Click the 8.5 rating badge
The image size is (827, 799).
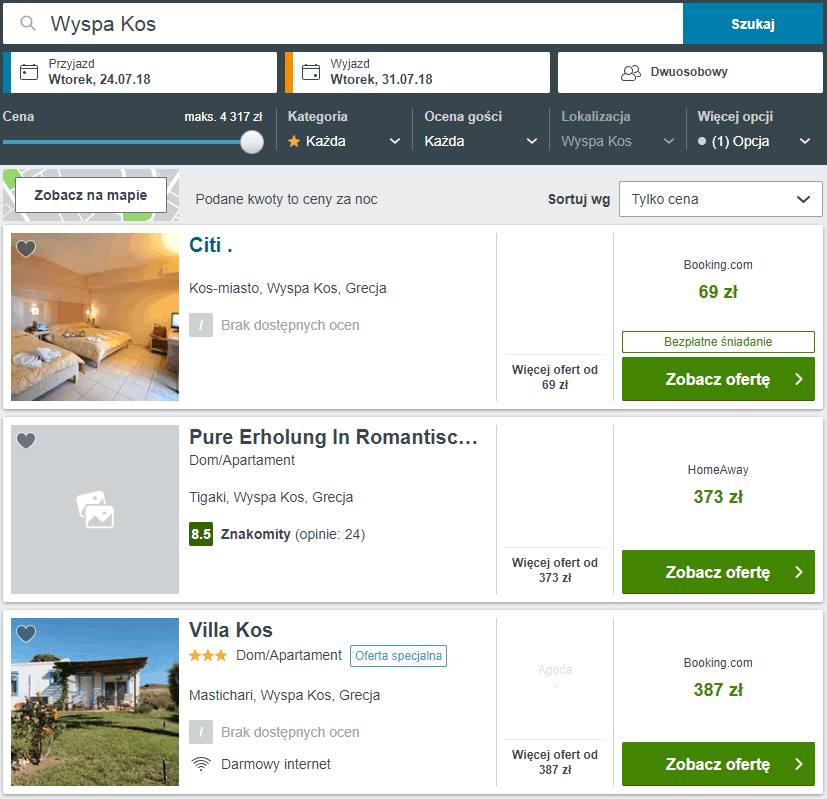[201, 534]
